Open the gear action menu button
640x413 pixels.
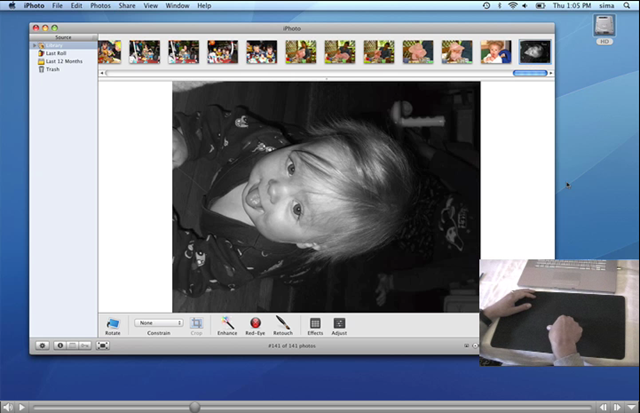tap(42, 346)
